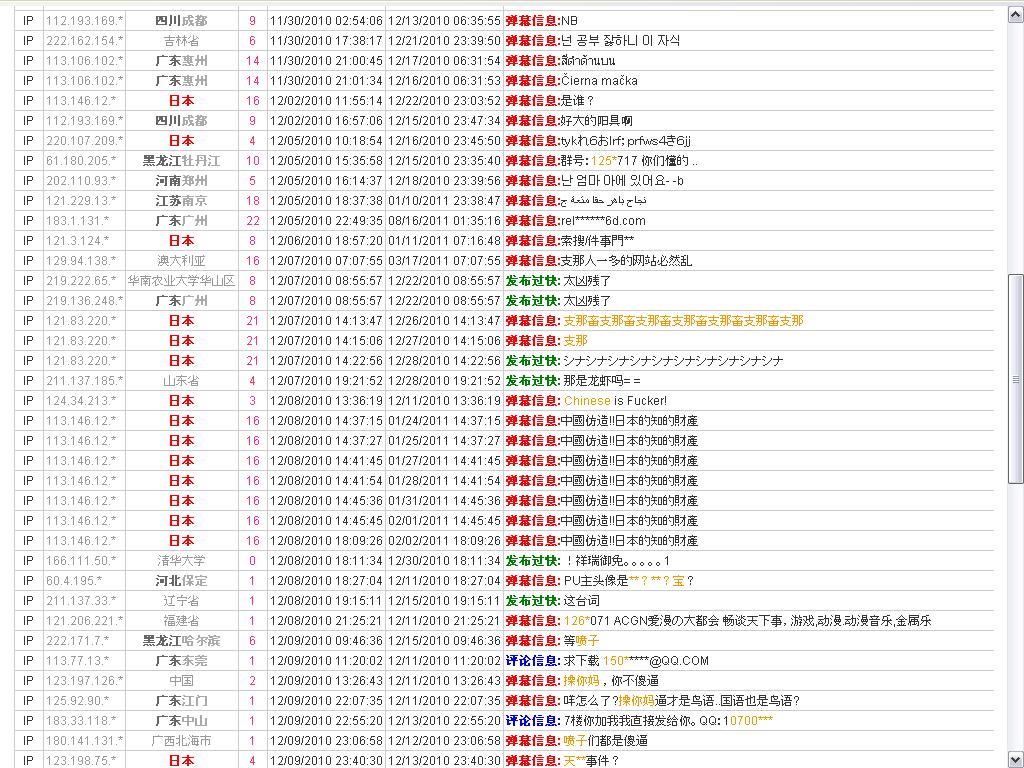Click location 广东江门

click(x=182, y=701)
